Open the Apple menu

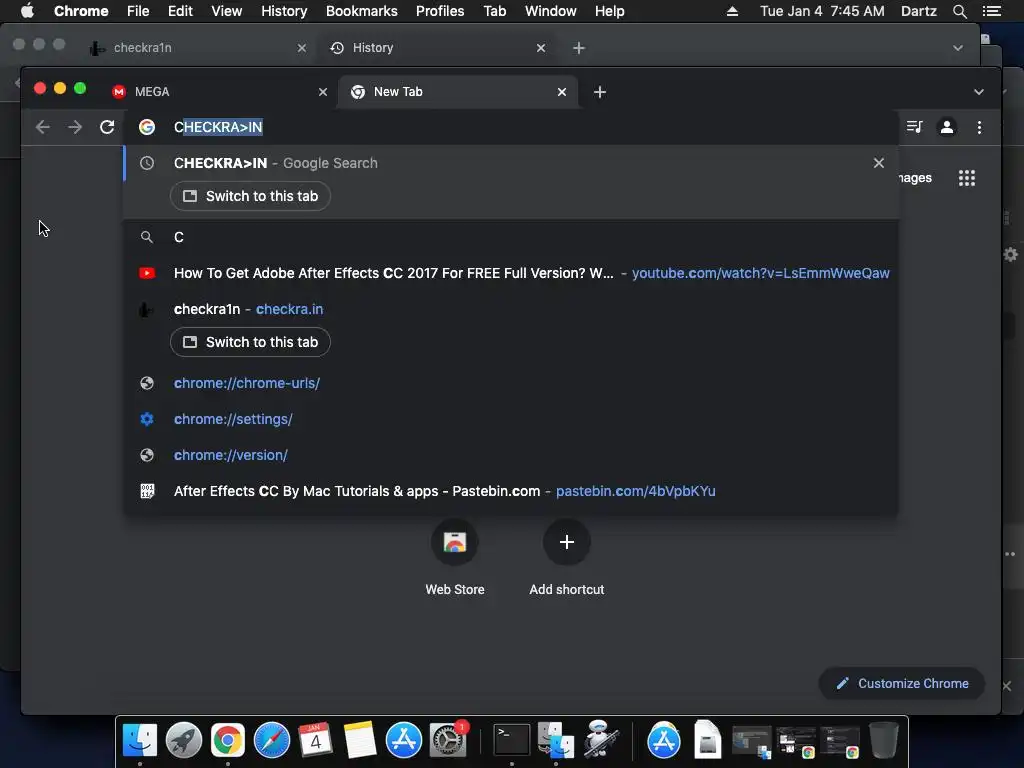click(x=27, y=11)
